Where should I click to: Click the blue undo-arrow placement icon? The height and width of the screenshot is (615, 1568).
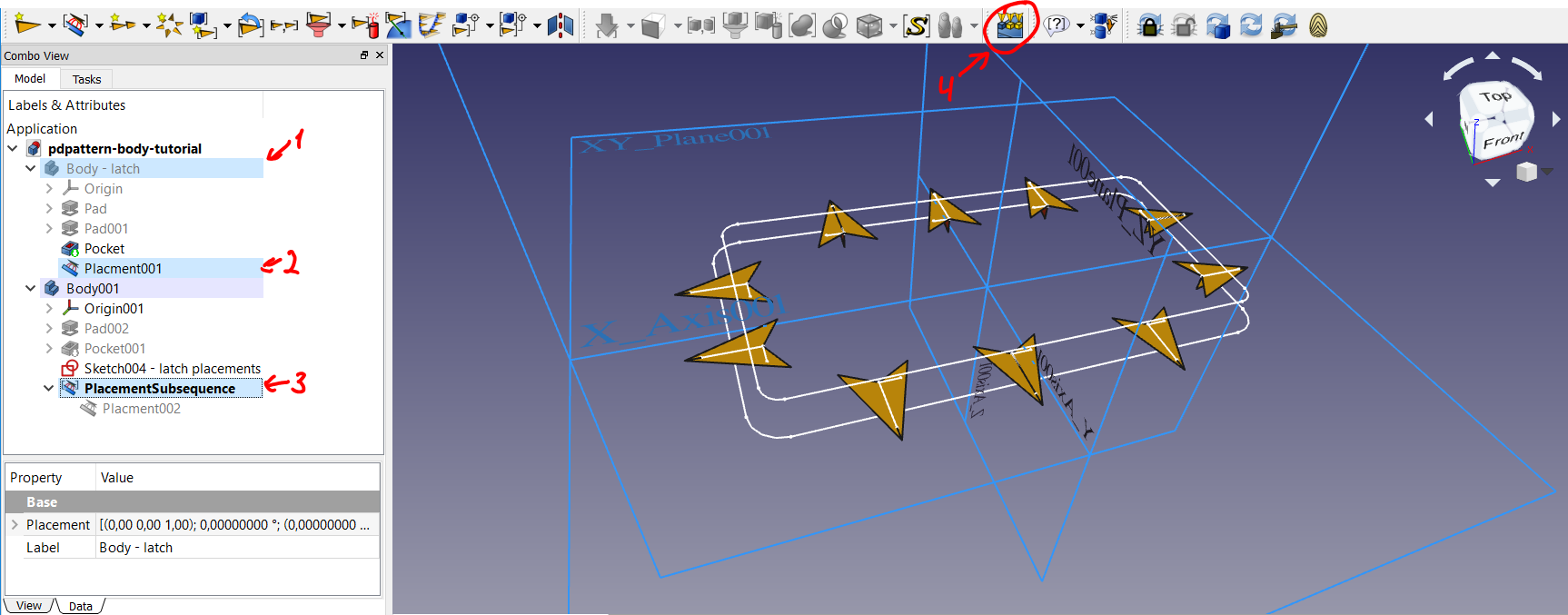(250, 26)
